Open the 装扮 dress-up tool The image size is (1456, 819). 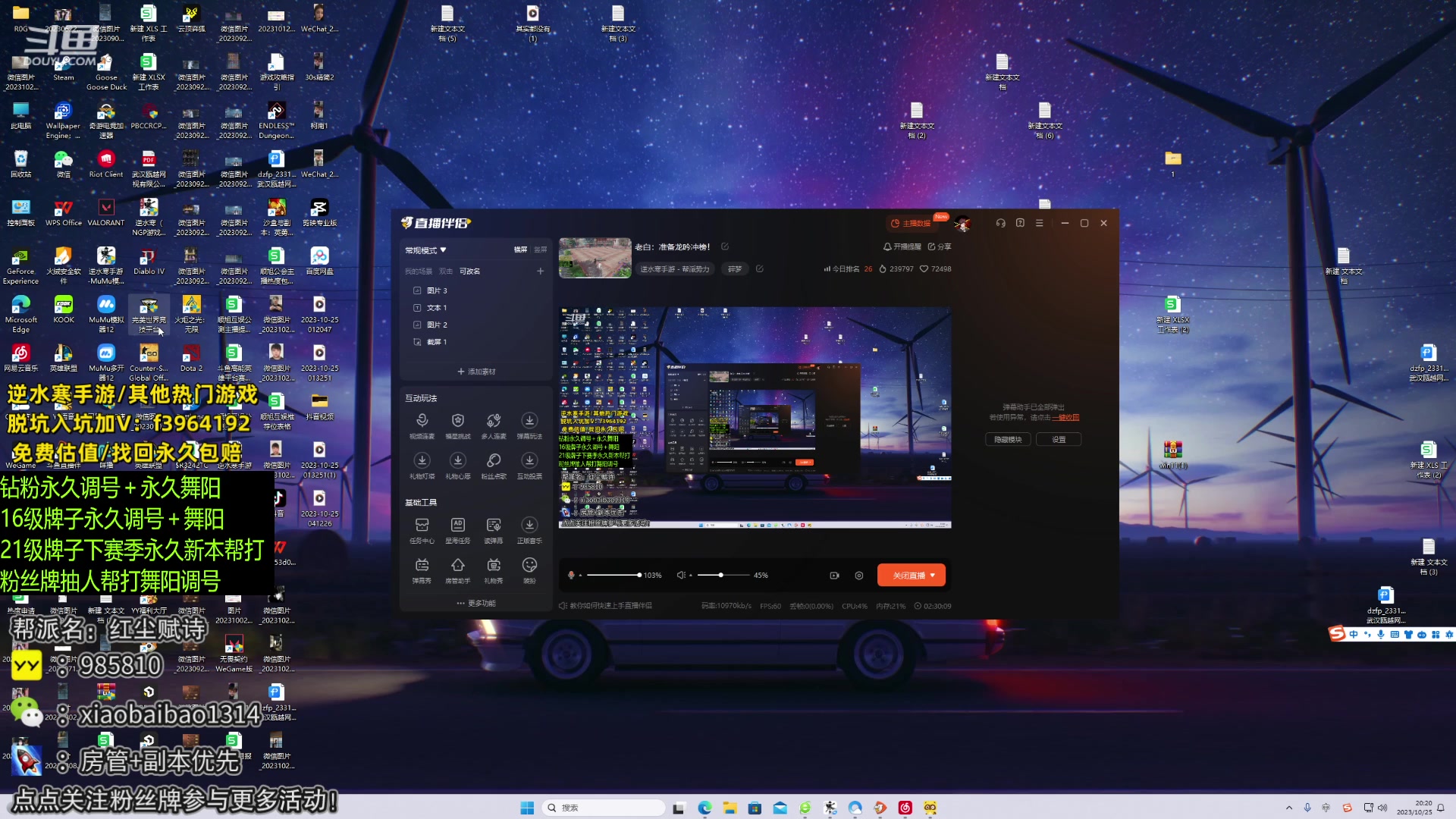pyautogui.click(x=529, y=570)
